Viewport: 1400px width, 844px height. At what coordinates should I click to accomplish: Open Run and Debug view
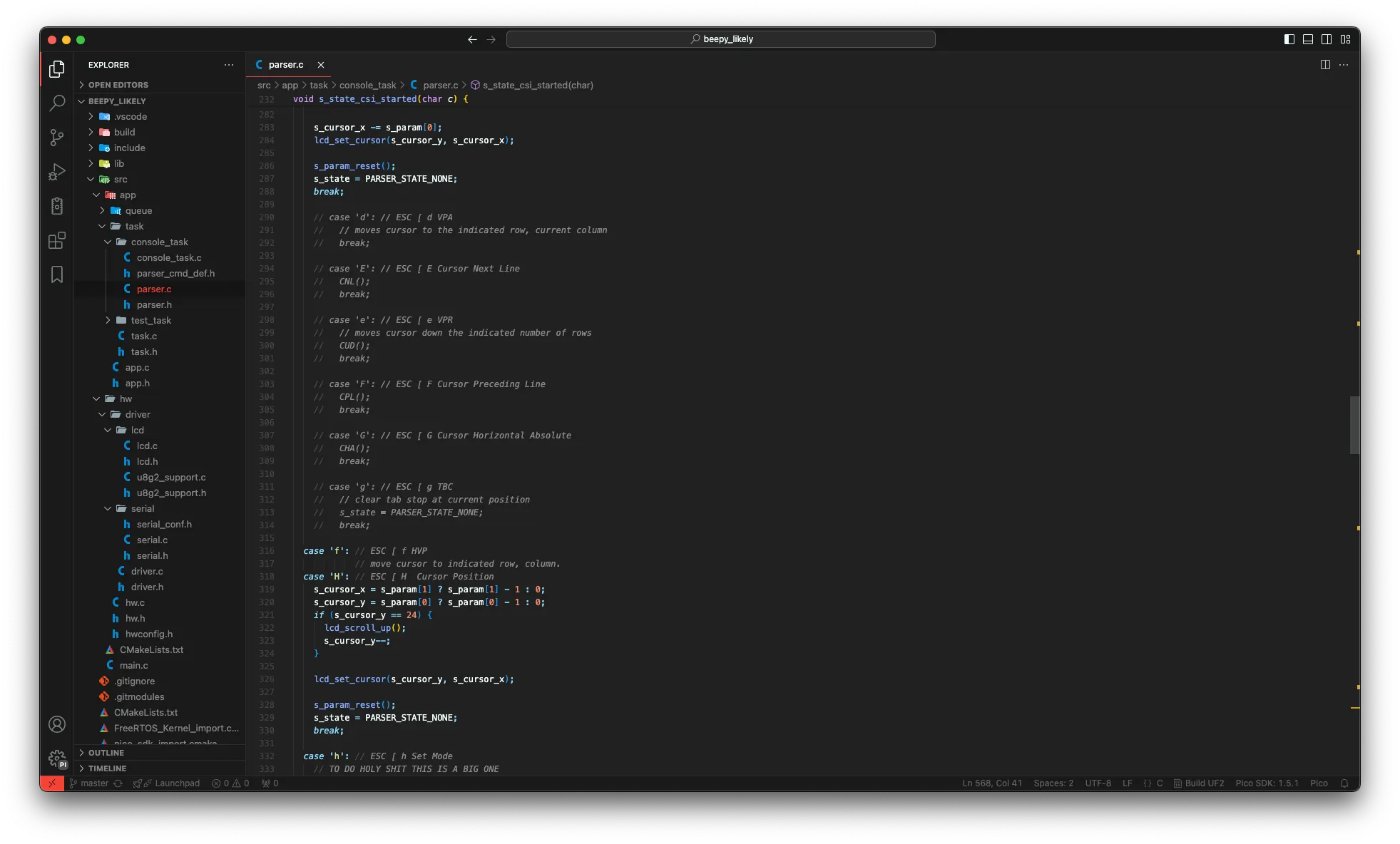(57, 172)
